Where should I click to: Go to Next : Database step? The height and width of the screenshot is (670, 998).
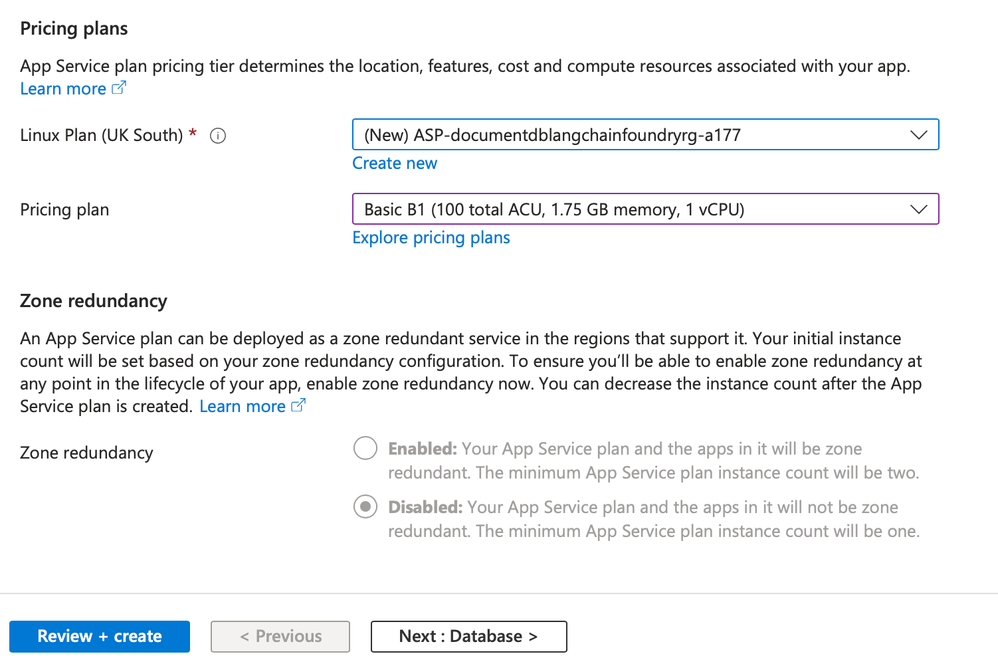[468, 636]
